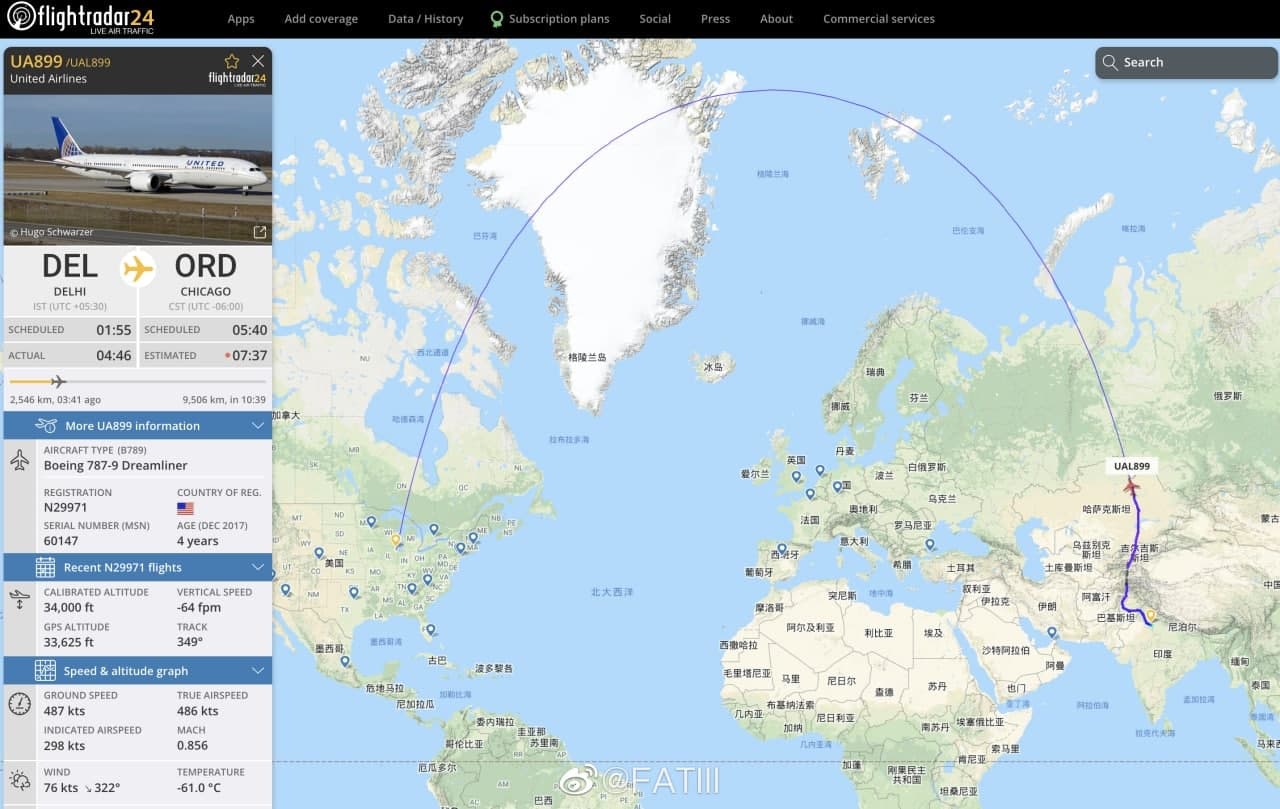This screenshot has width=1280, height=809.
Task: Star flight UA899 as favorite
Action: 232,61
